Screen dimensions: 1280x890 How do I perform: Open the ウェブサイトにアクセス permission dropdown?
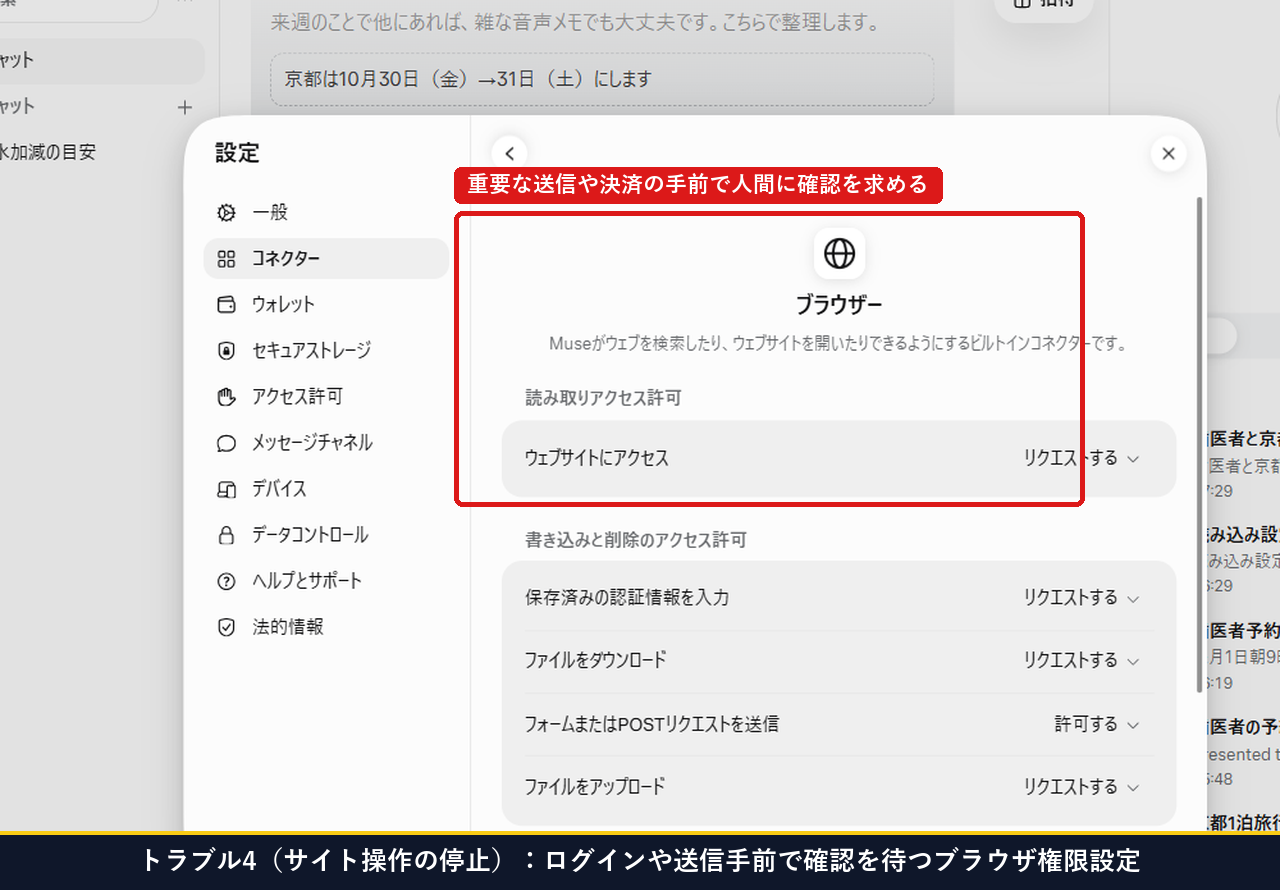1081,458
